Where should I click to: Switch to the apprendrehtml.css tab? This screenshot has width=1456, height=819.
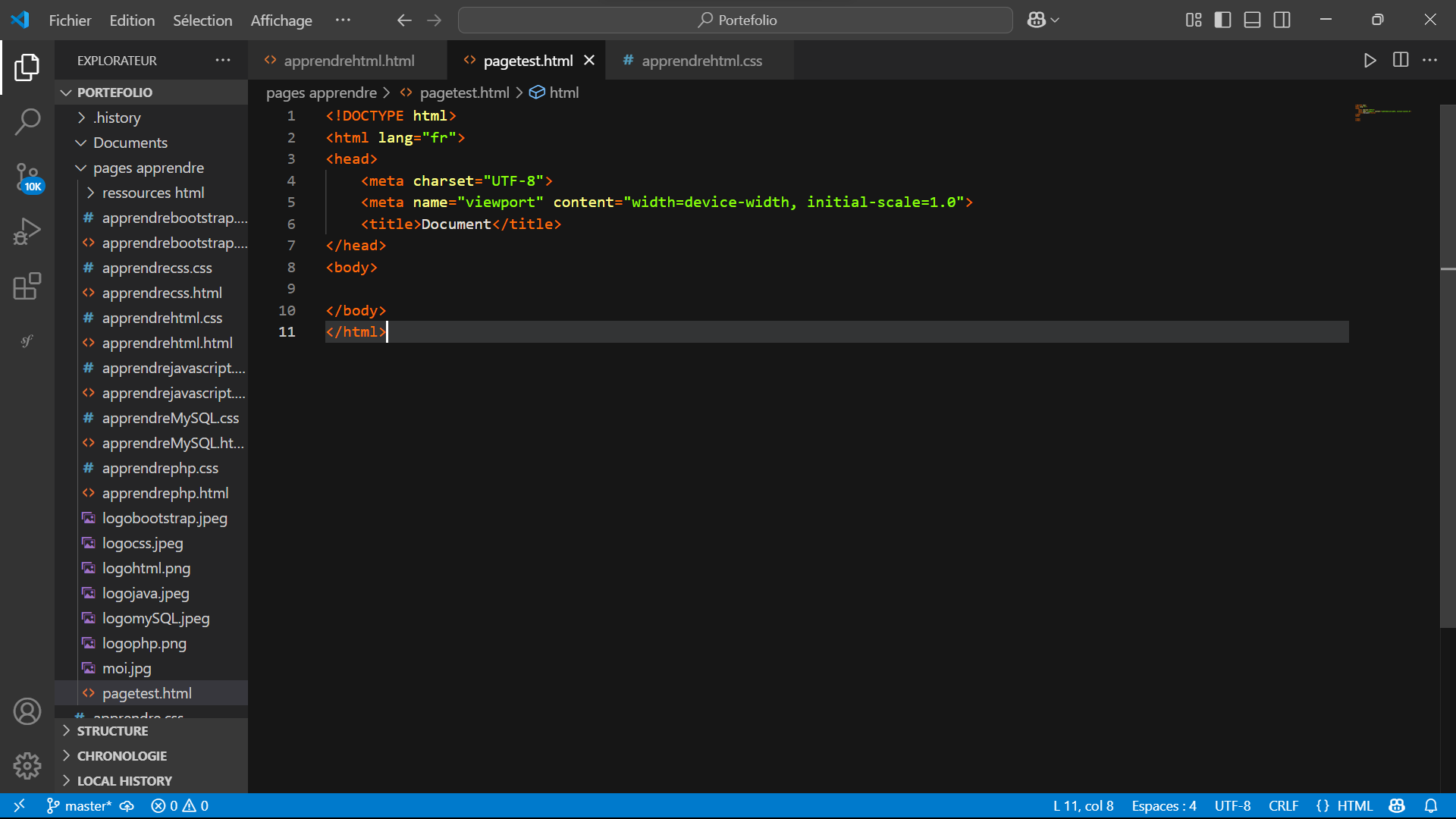(x=700, y=61)
